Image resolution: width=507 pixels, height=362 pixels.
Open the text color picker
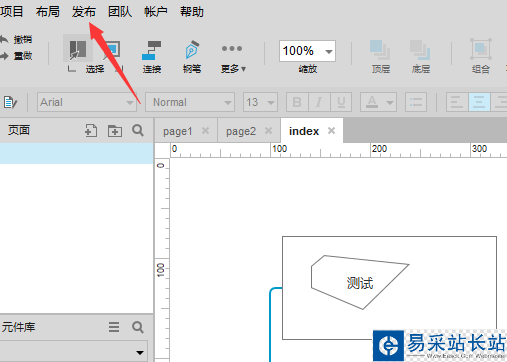coord(378,102)
